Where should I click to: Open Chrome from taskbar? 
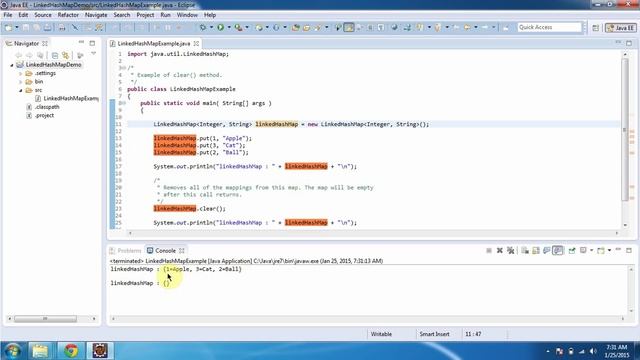(71, 351)
